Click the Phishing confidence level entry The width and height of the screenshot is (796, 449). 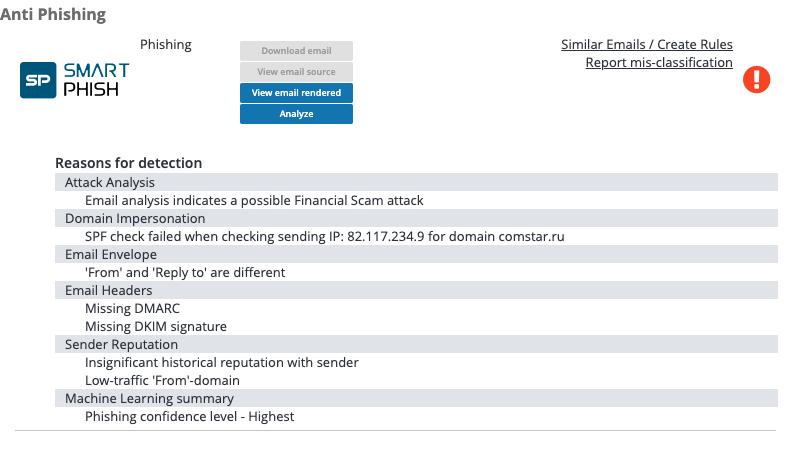[189, 416]
